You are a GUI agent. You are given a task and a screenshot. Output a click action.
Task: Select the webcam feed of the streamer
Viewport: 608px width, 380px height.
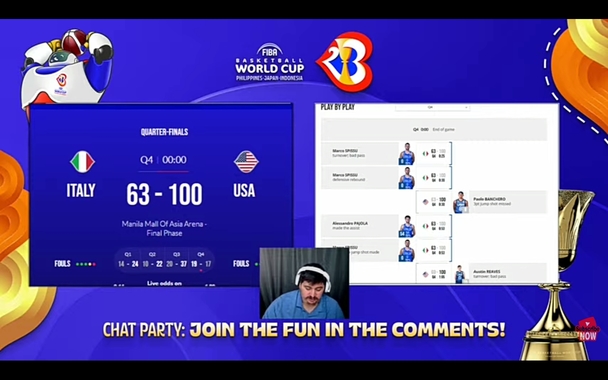click(304, 283)
